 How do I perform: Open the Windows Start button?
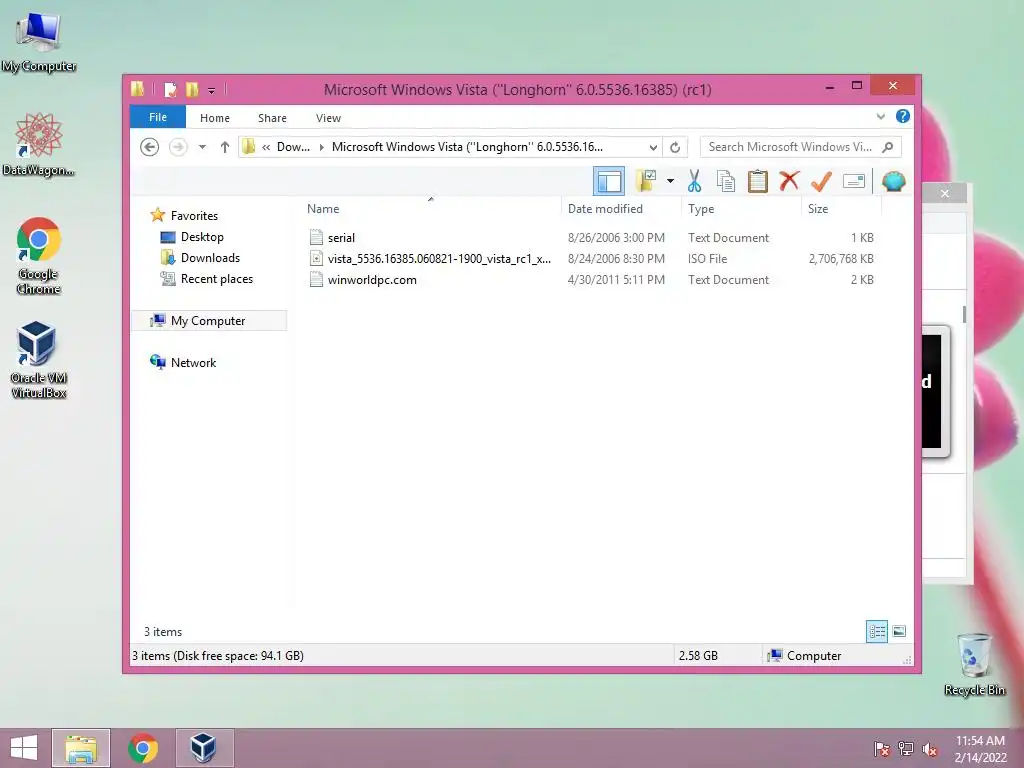click(24, 748)
